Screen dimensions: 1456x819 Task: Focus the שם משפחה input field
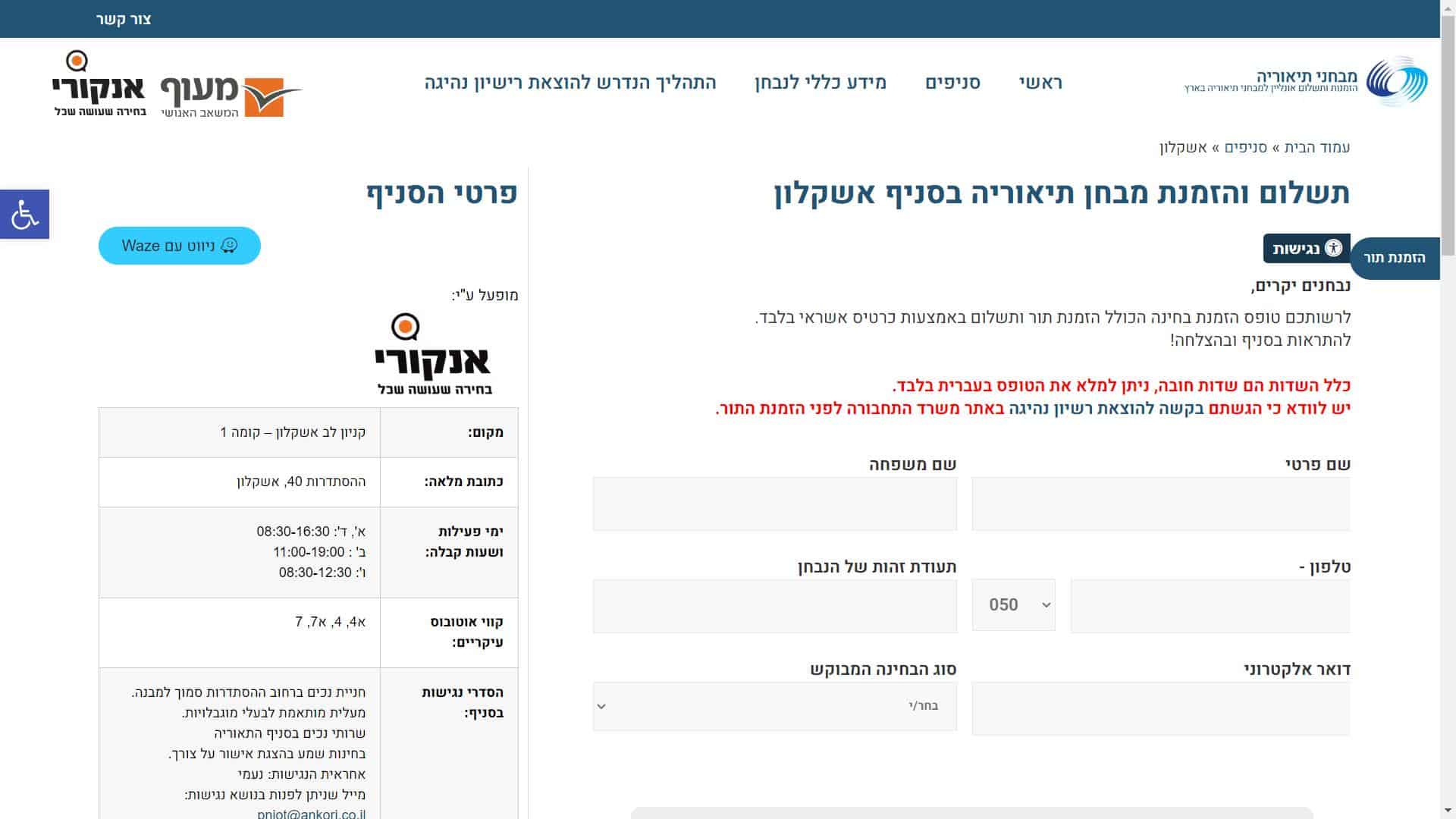coord(775,504)
